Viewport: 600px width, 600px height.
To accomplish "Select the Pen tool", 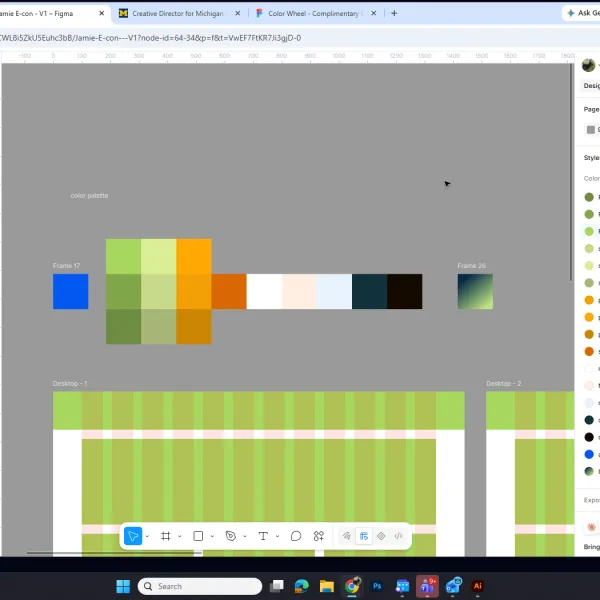I will [x=231, y=536].
